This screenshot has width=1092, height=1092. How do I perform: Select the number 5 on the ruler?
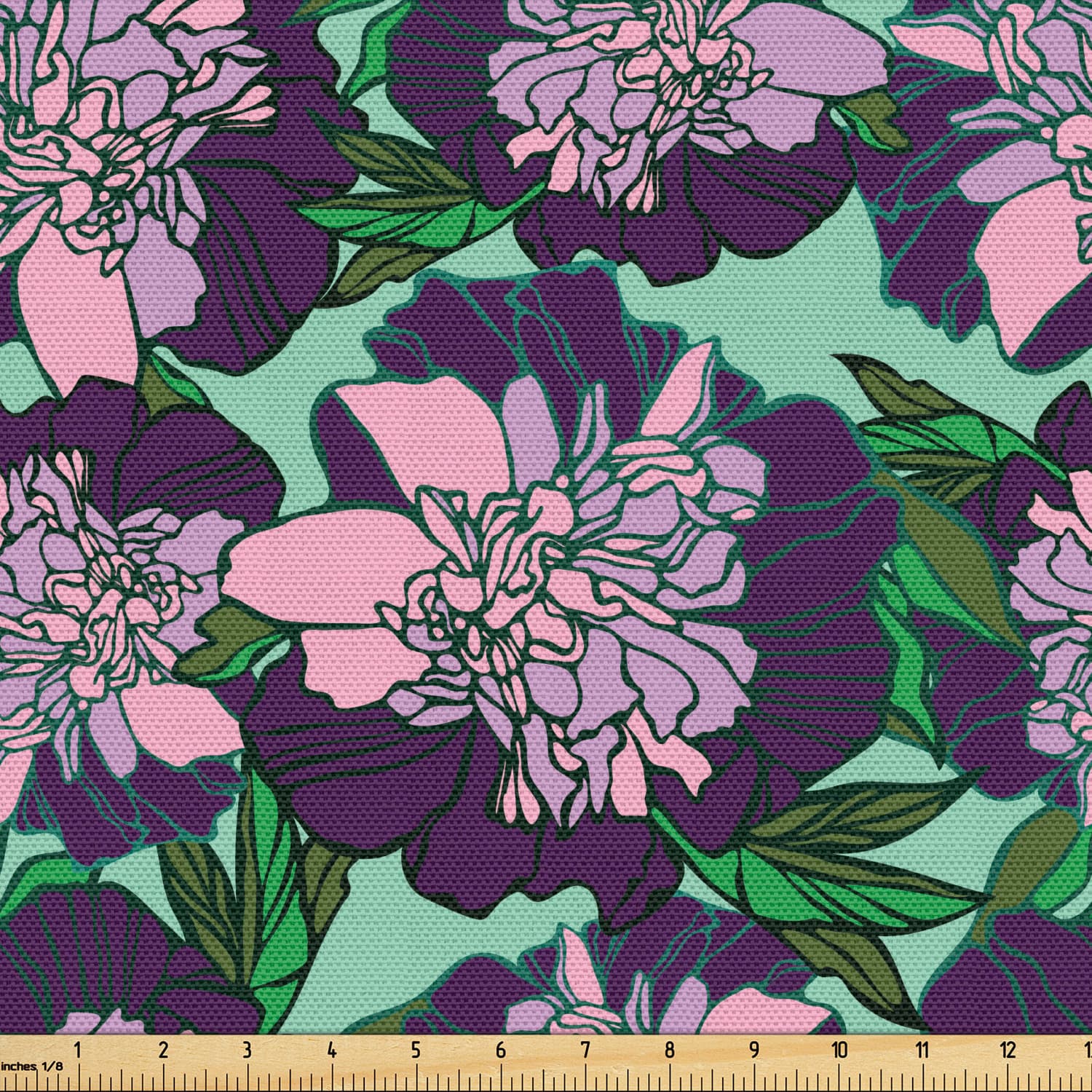pyautogui.click(x=416, y=1049)
